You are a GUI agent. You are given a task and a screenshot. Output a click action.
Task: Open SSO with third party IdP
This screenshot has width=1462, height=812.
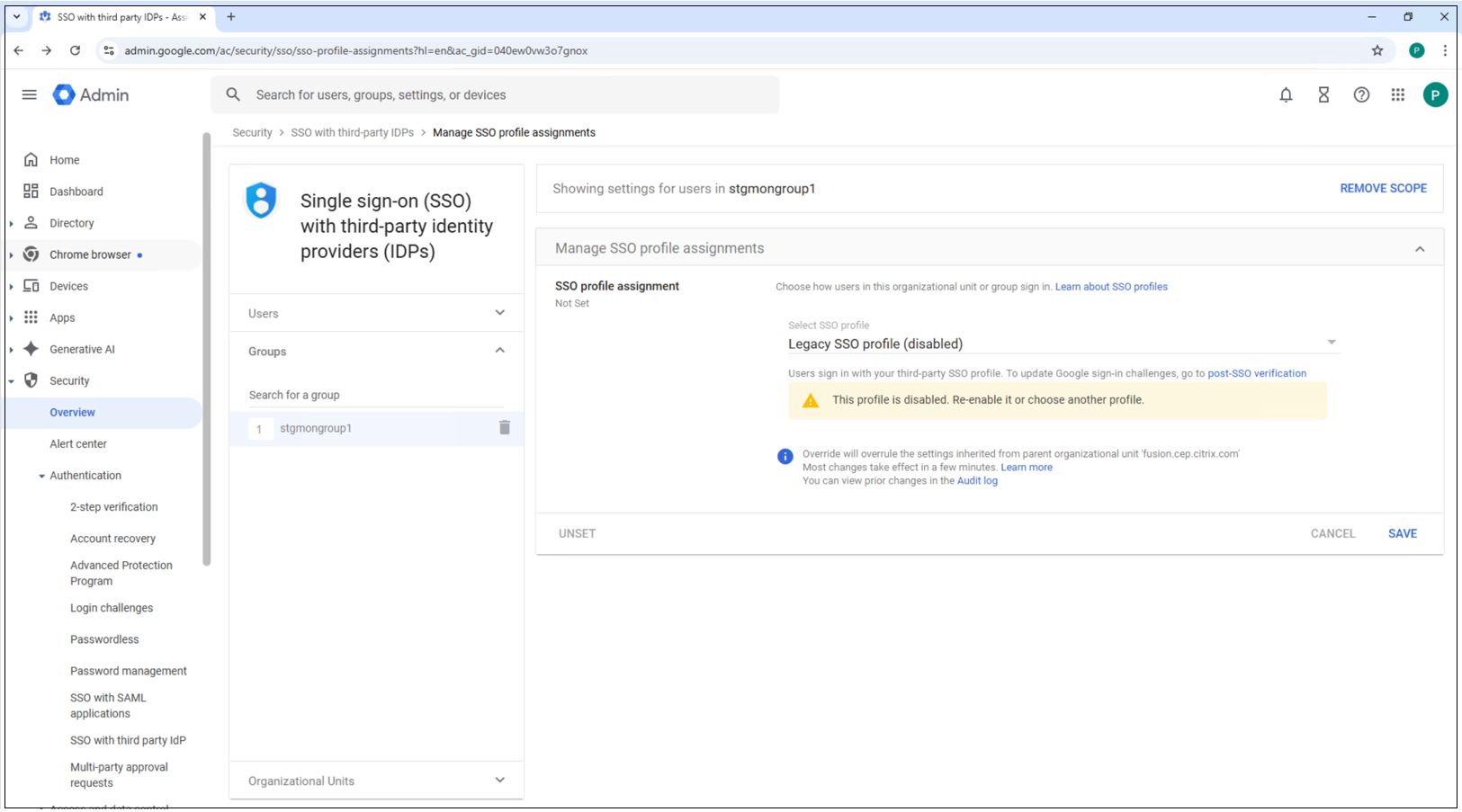(x=128, y=741)
